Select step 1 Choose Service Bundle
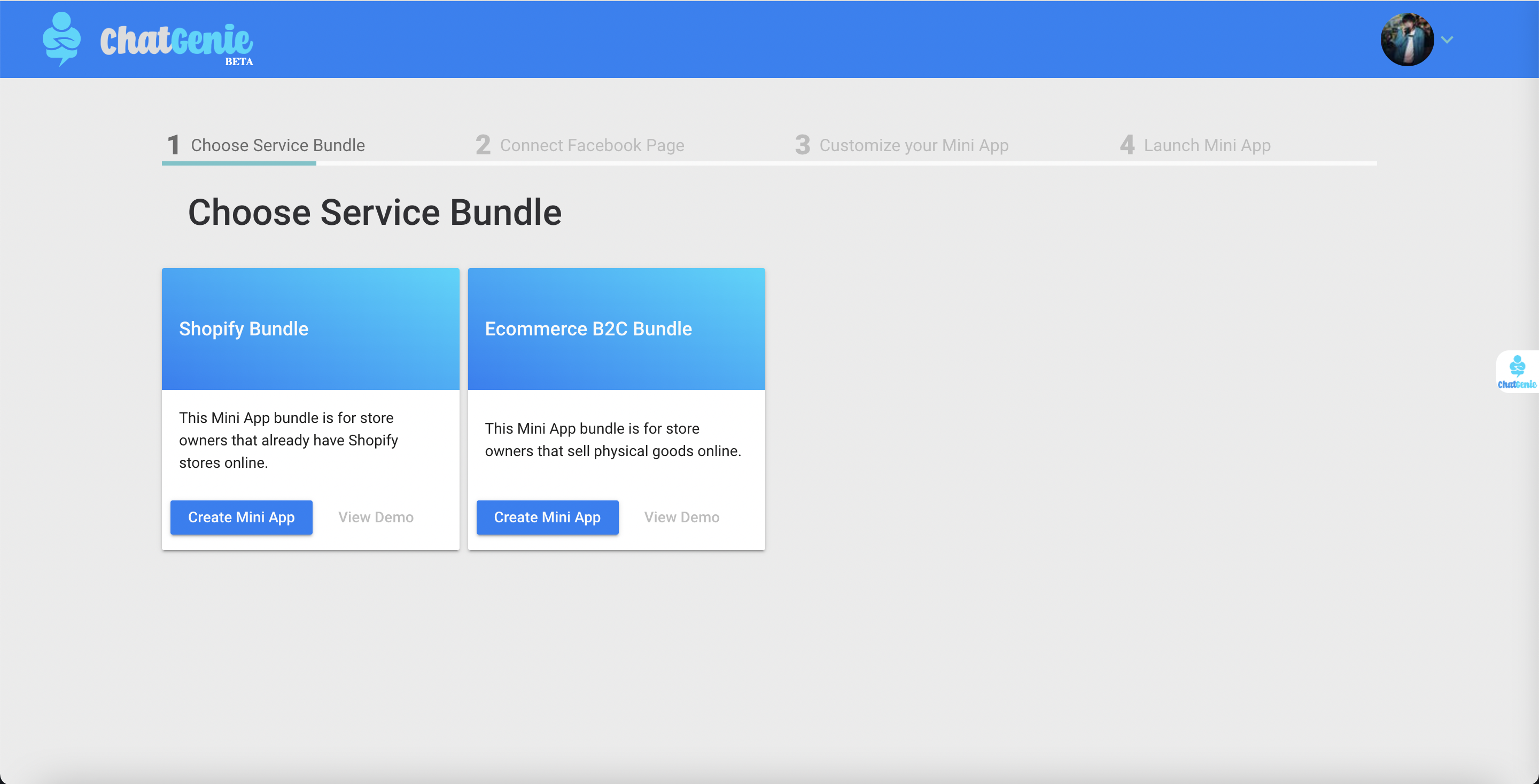Screen dimensions: 1539x784 click(266, 145)
